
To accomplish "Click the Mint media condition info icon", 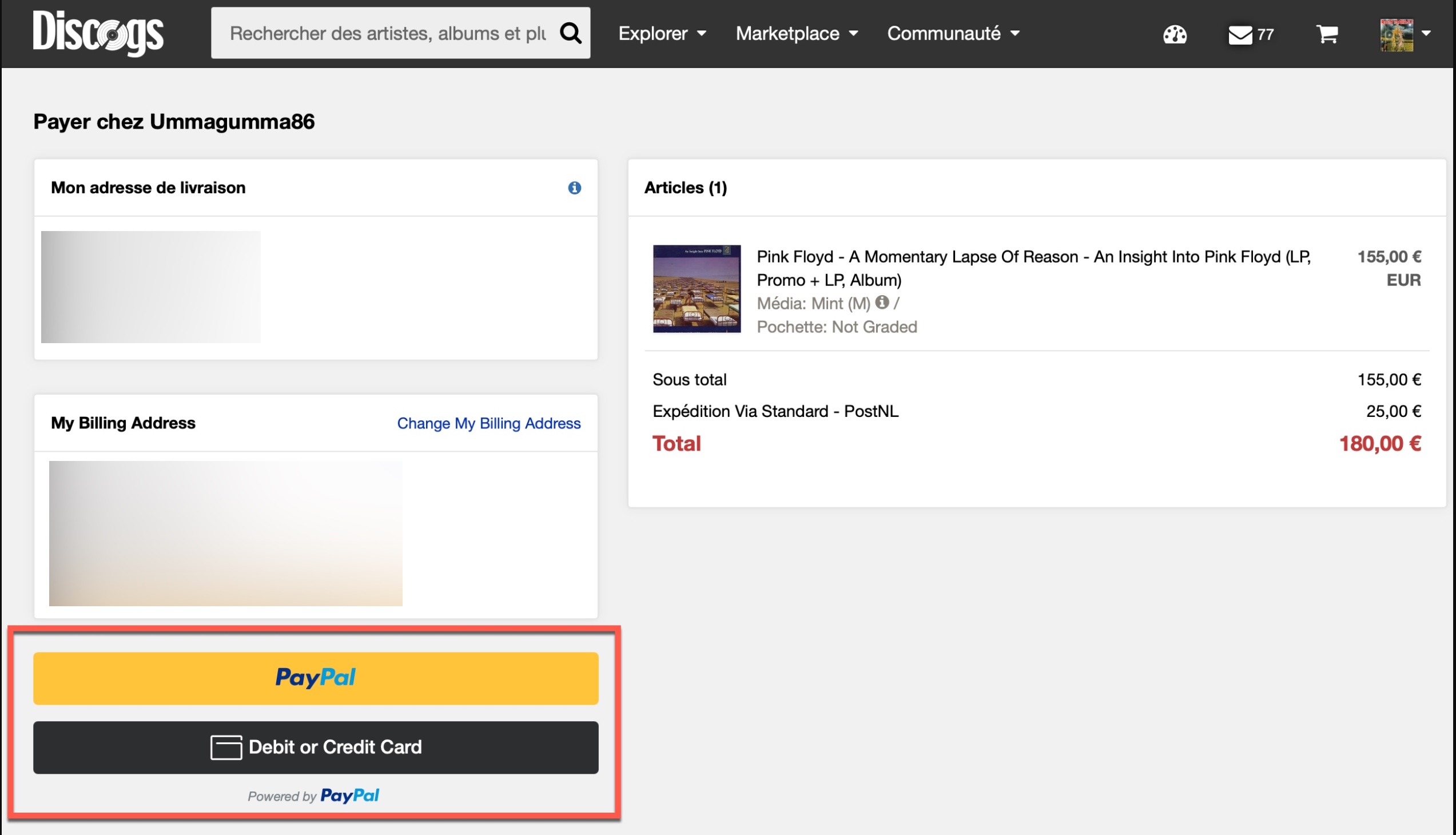I will 882,302.
